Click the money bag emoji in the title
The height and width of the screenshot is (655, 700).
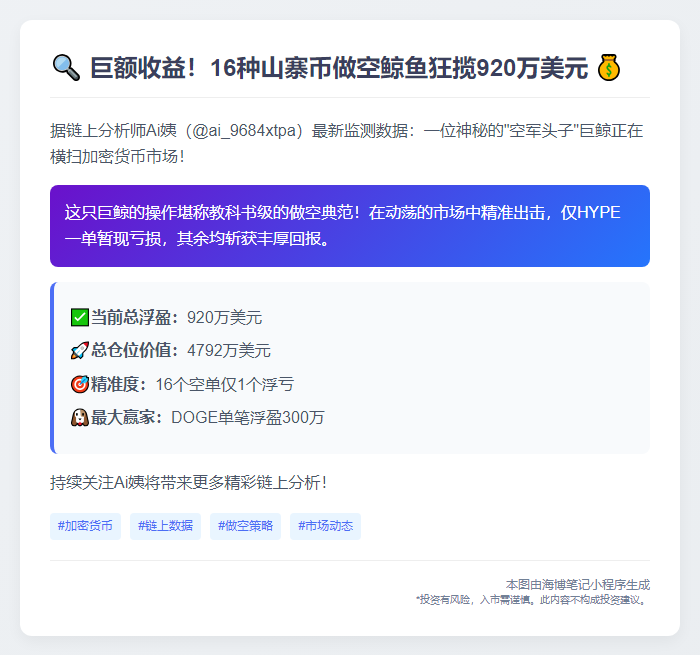[x=608, y=68]
